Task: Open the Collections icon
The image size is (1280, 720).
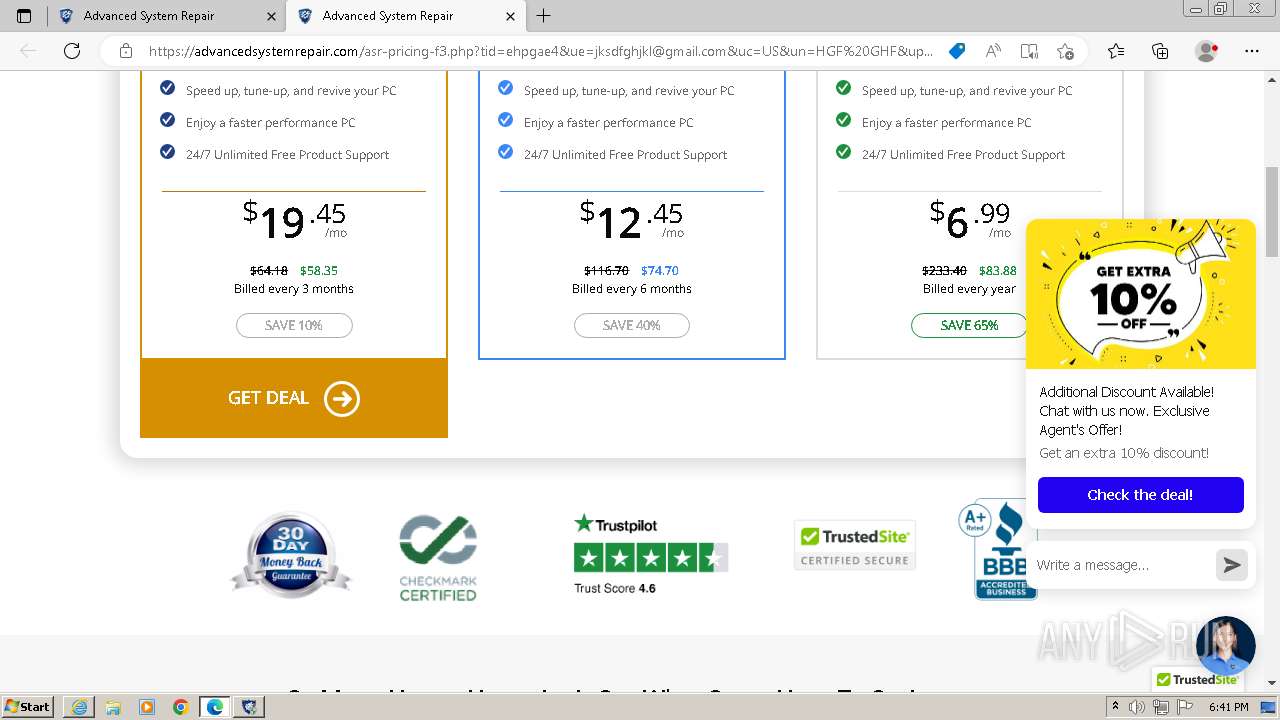Action: pyautogui.click(x=1160, y=51)
